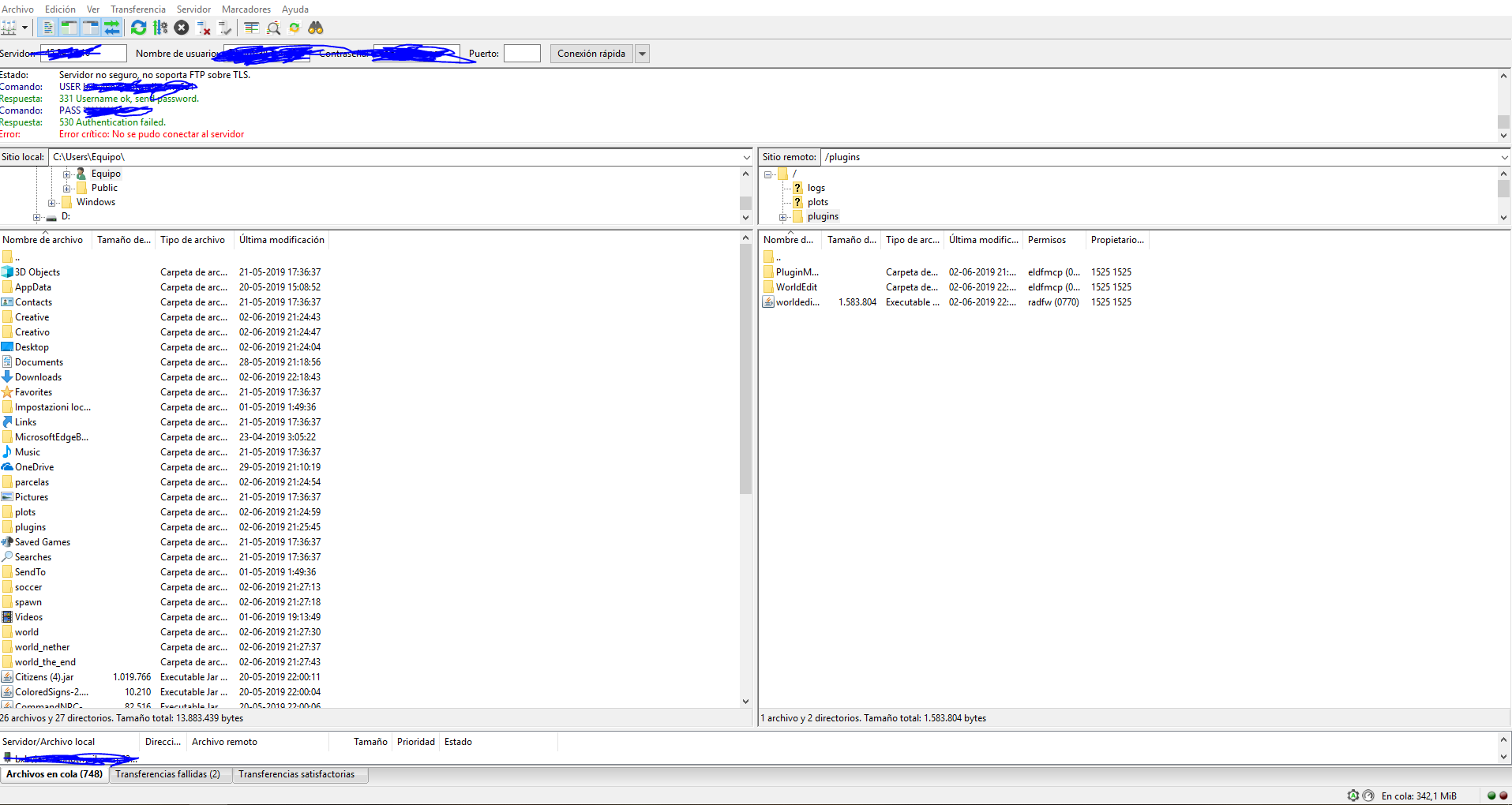Refresh file and folder lists

click(x=138, y=28)
